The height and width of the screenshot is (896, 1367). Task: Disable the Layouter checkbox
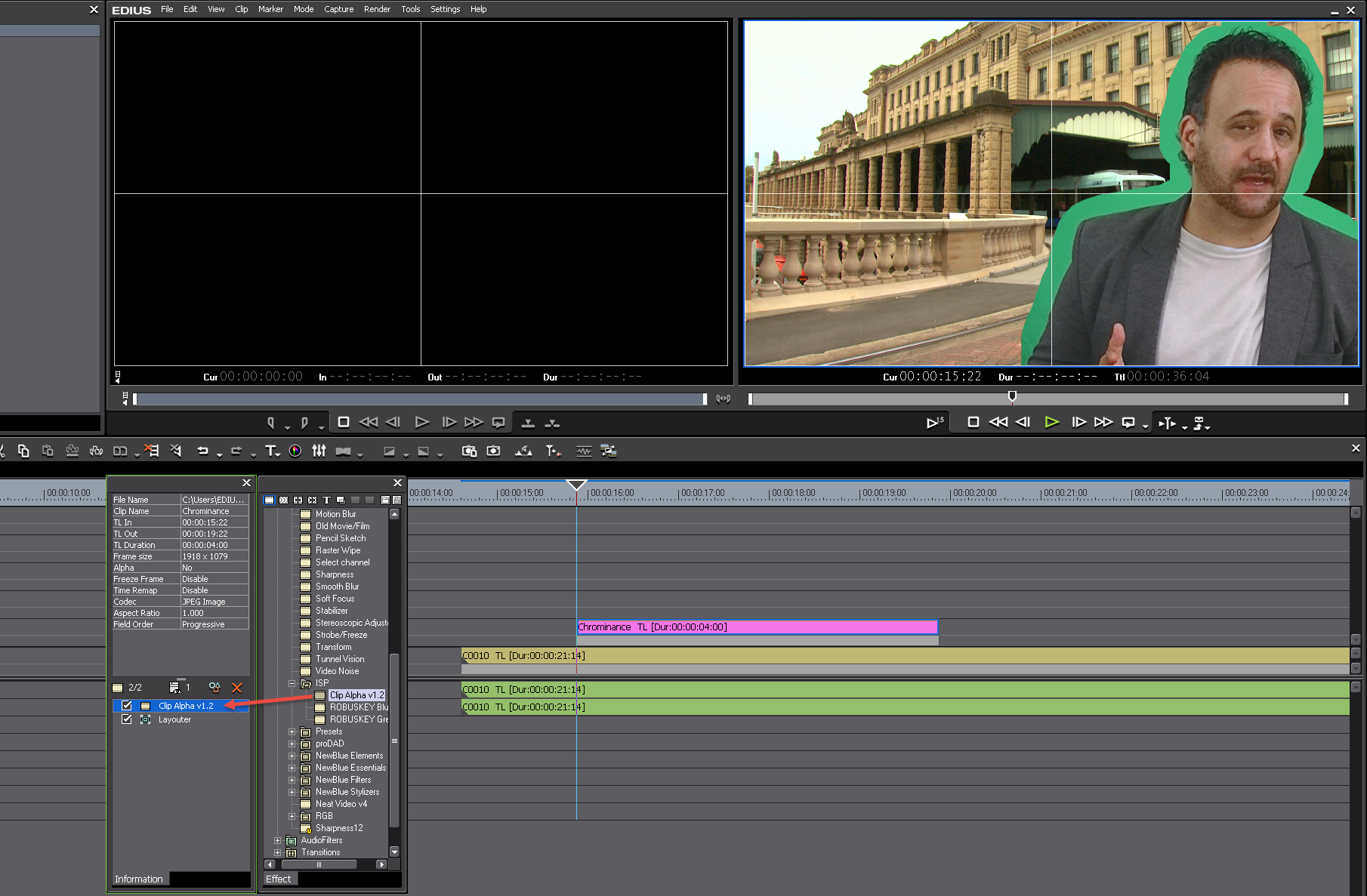[127, 719]
